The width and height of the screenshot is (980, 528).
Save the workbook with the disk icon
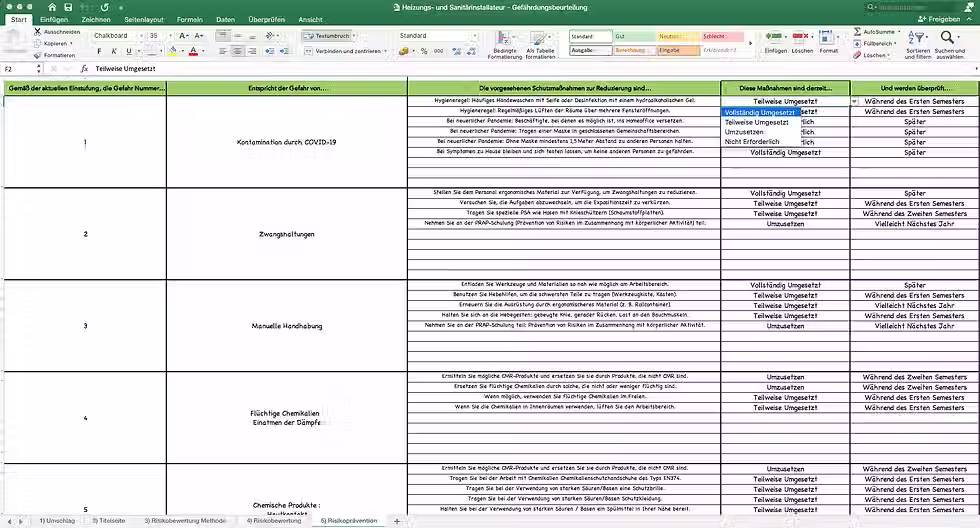pyautogui.click(x=68, y=7)
